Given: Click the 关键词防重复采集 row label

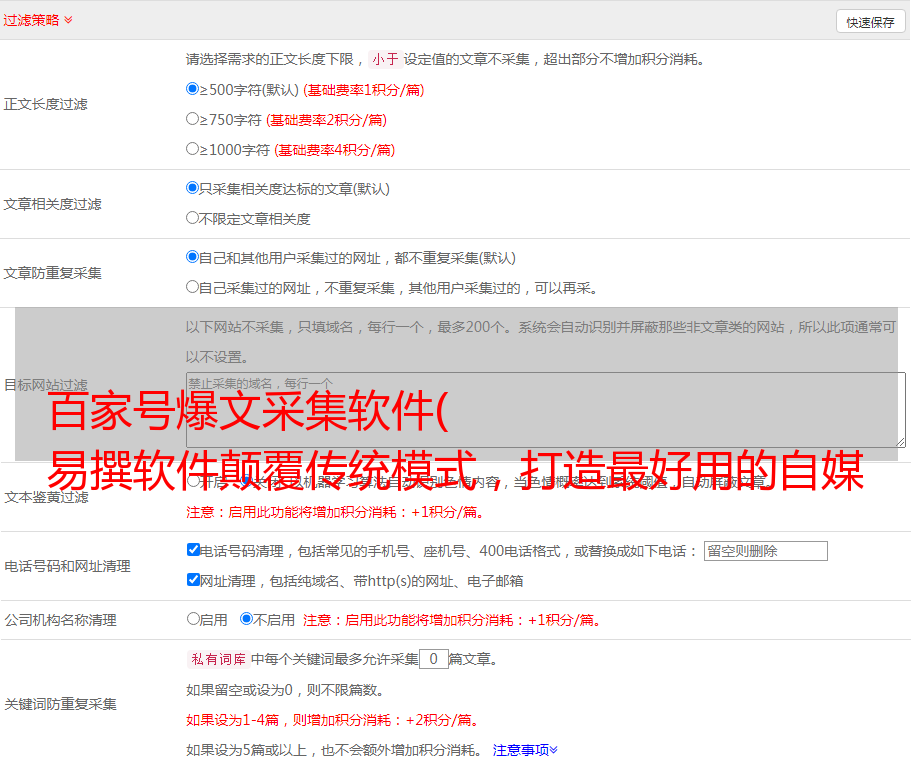Looking at the screenshot, I should (60, 704).
